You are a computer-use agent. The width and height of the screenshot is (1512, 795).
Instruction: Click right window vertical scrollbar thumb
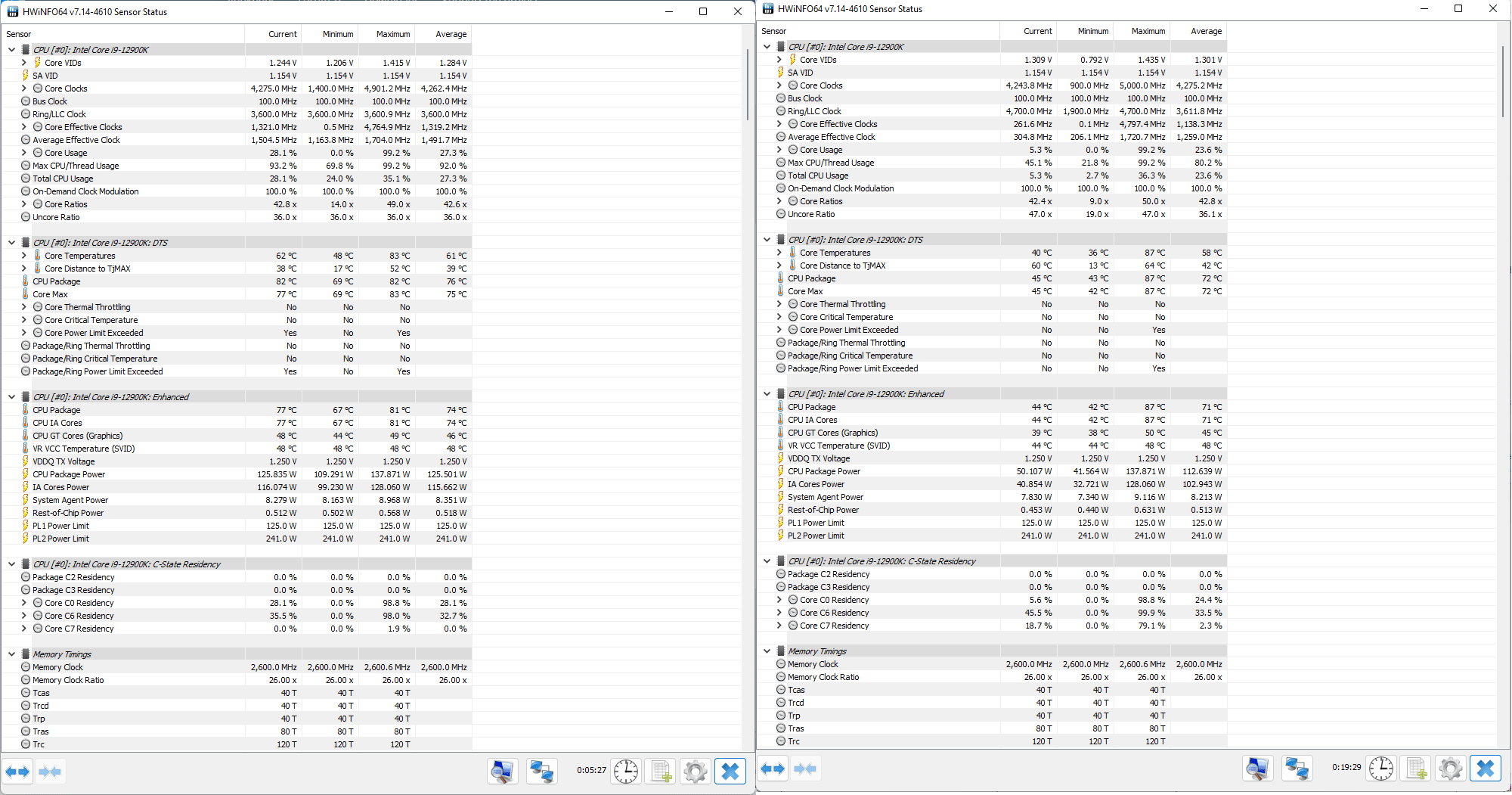click(1503, 82)
